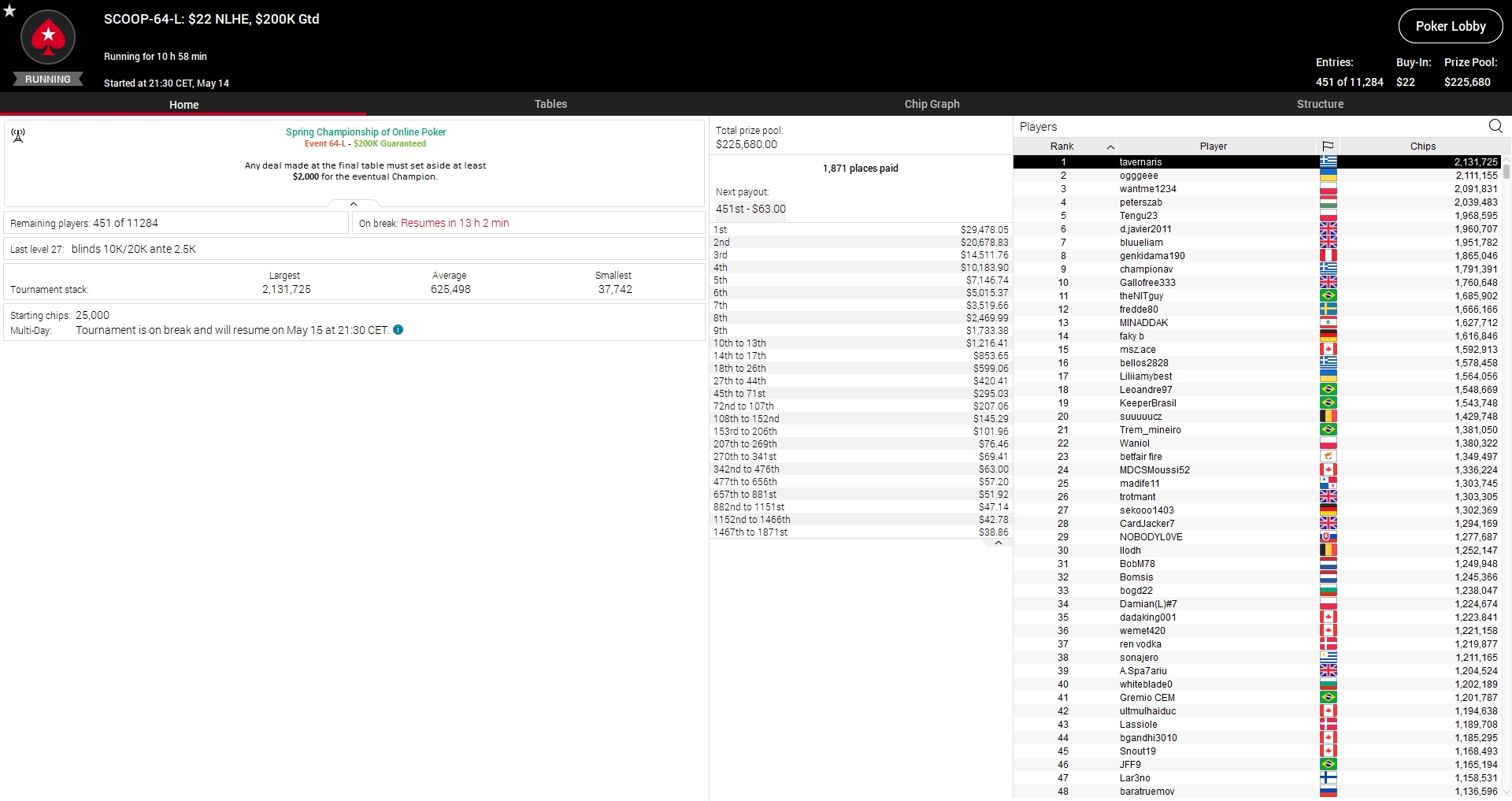Click the flag beside theNITguy
The height and width of the screenshot is (801, 1512).
[1329, 295]
